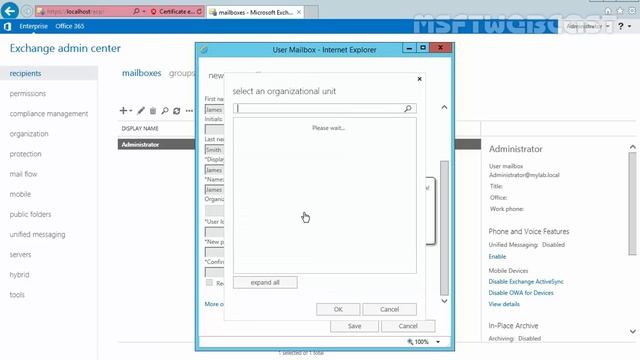The image size is (640, 360).
Task: Open organization section
Action: click(x=29, y=134)
